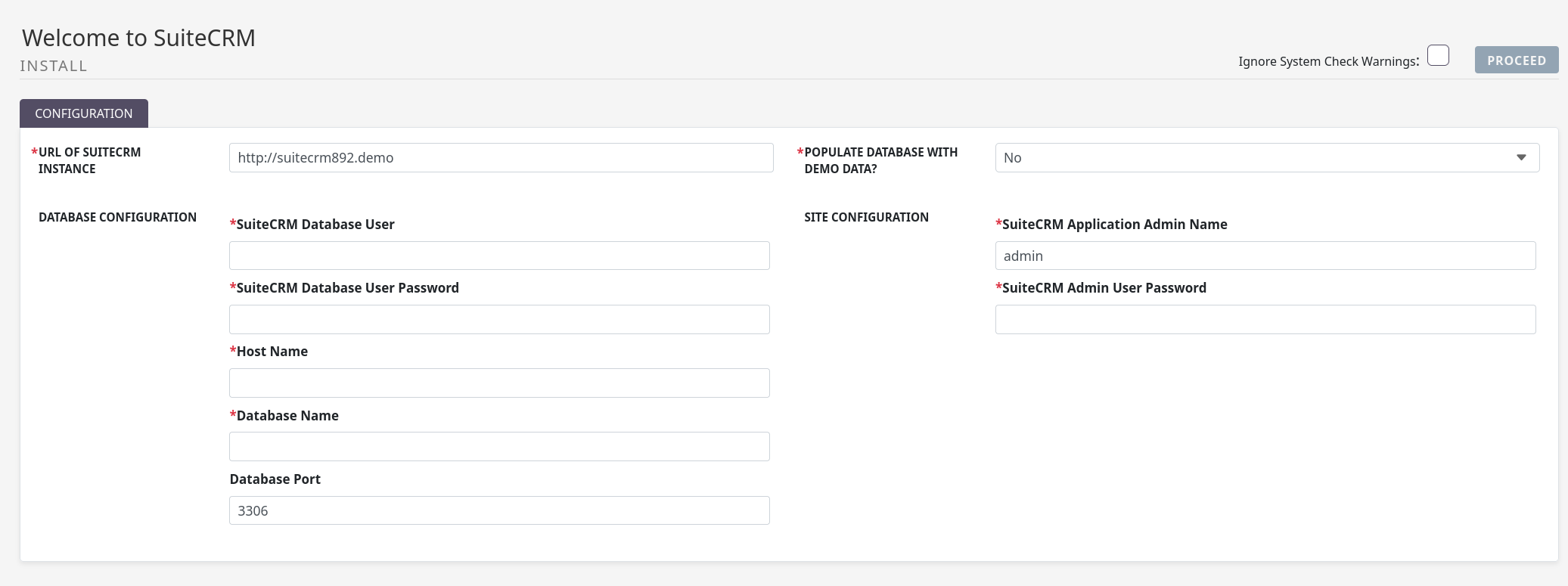Click the "SuiteCRM Database User" label
1568x586 pixels.
[315, 225]
